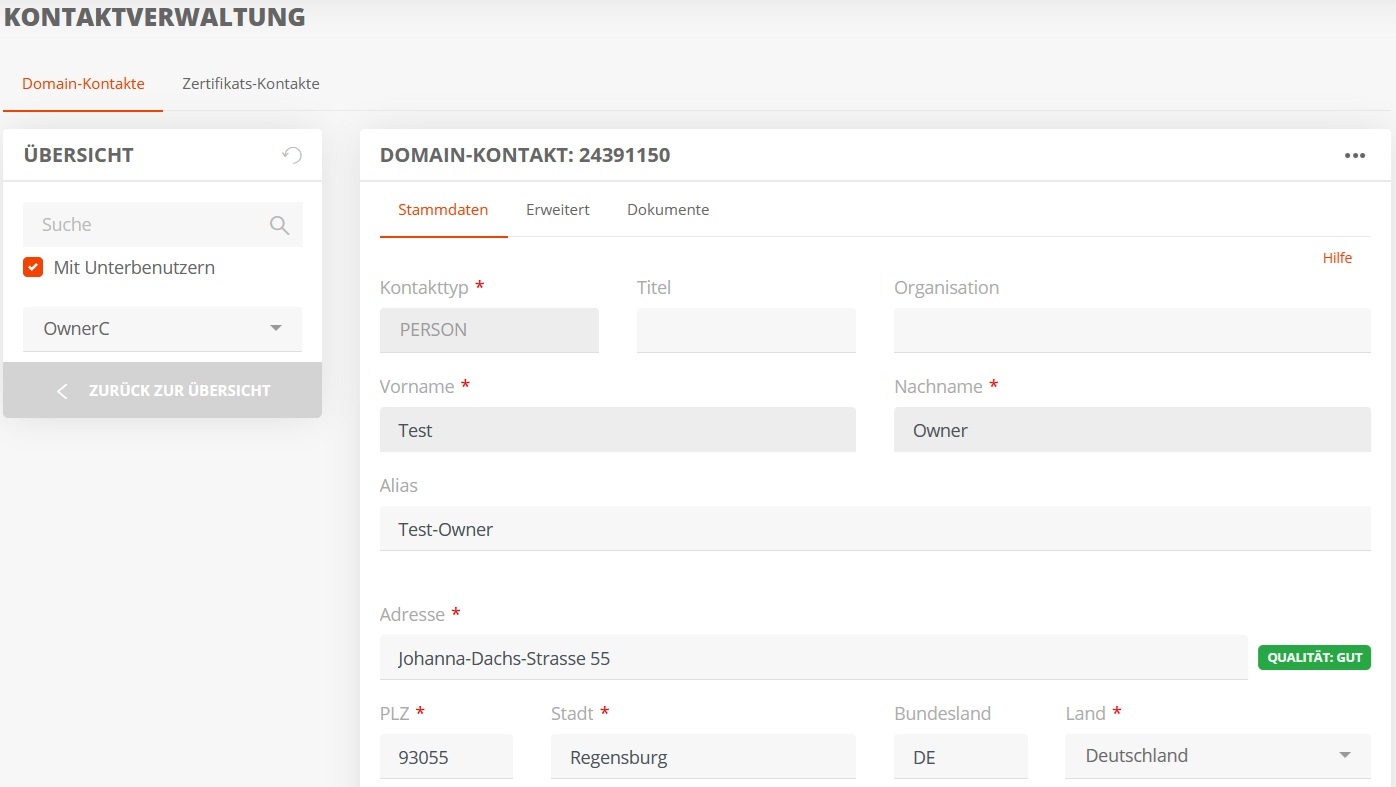Click the Kontaktverwaltung page title
The width and height of the screenshot is (1396, 787).
pos(155,17)
